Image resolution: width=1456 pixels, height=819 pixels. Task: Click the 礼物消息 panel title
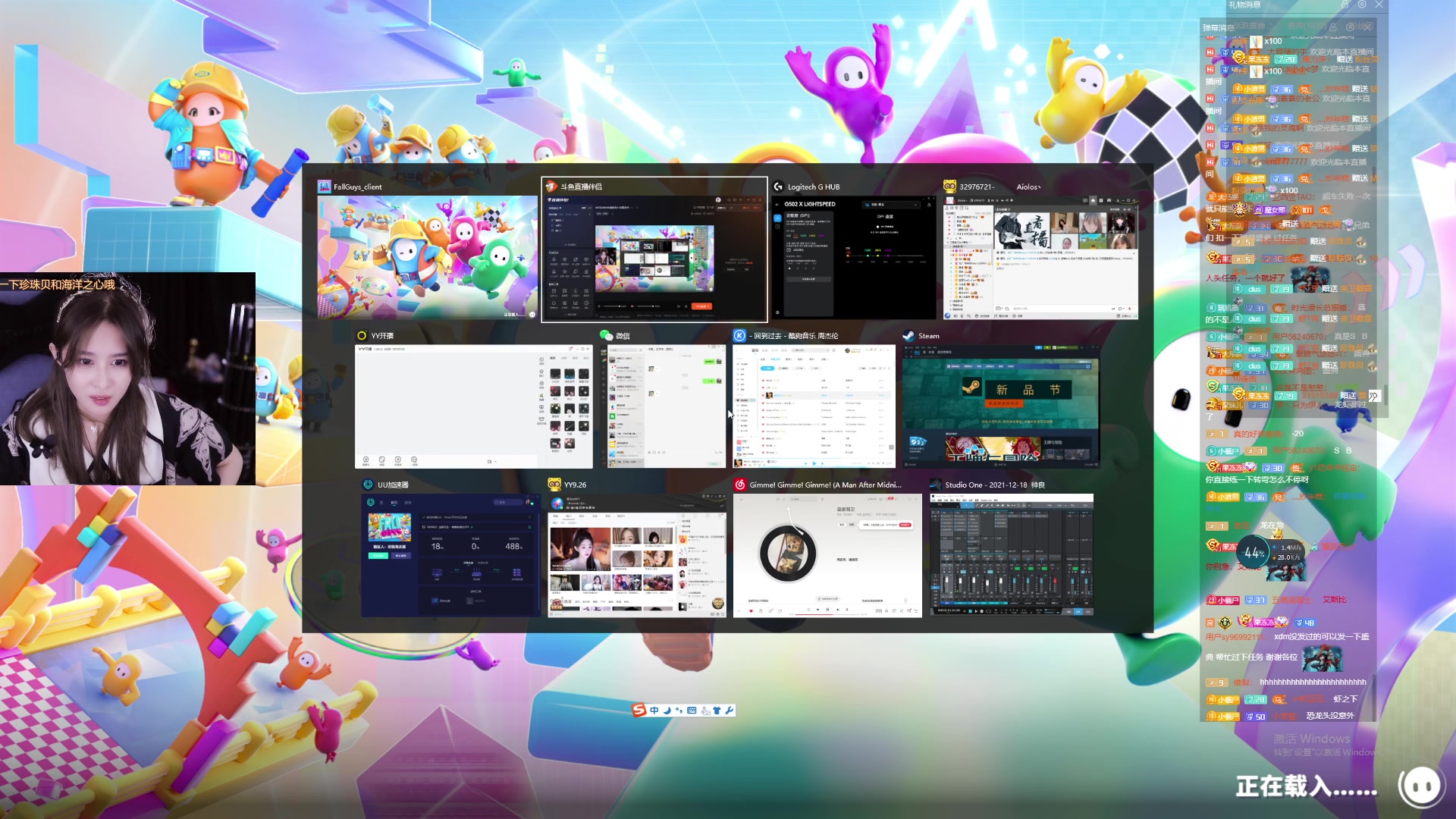click(x=1244, y=5)
